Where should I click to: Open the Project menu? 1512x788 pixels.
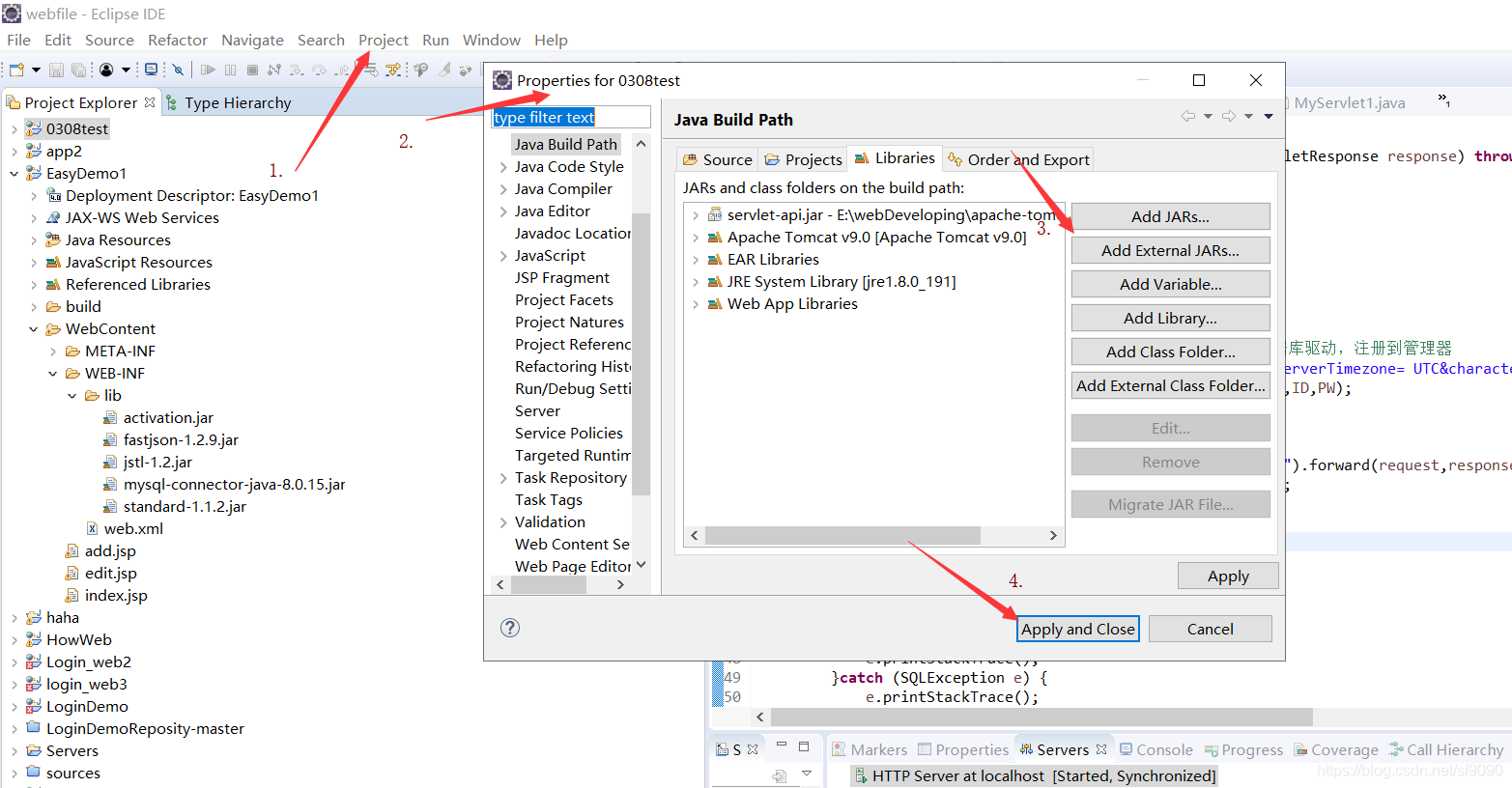point(384,40)
